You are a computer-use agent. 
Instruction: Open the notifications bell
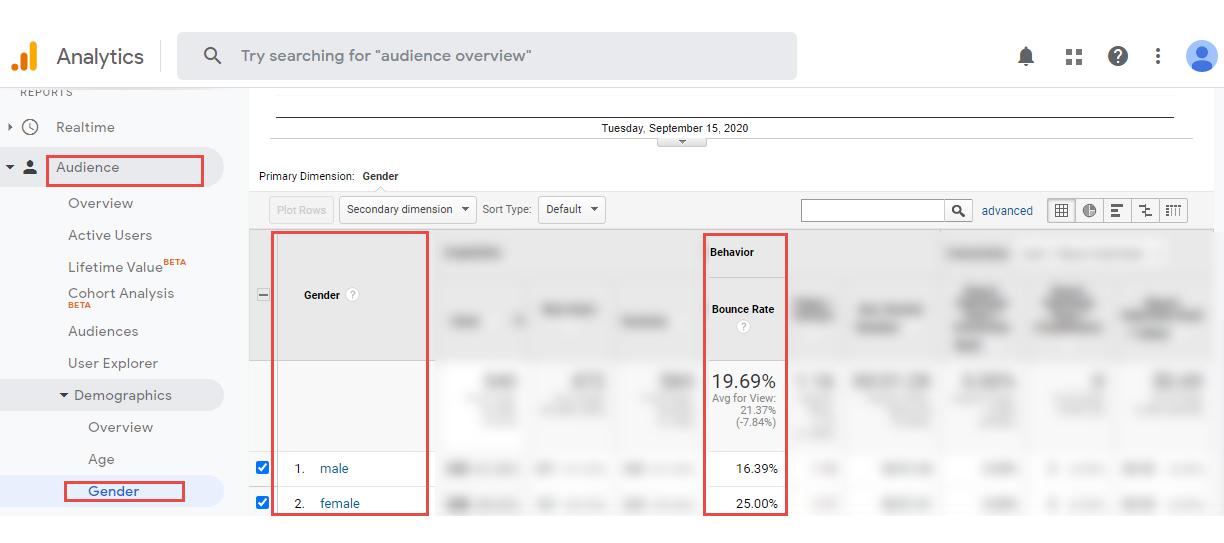tap(1026, 56)
